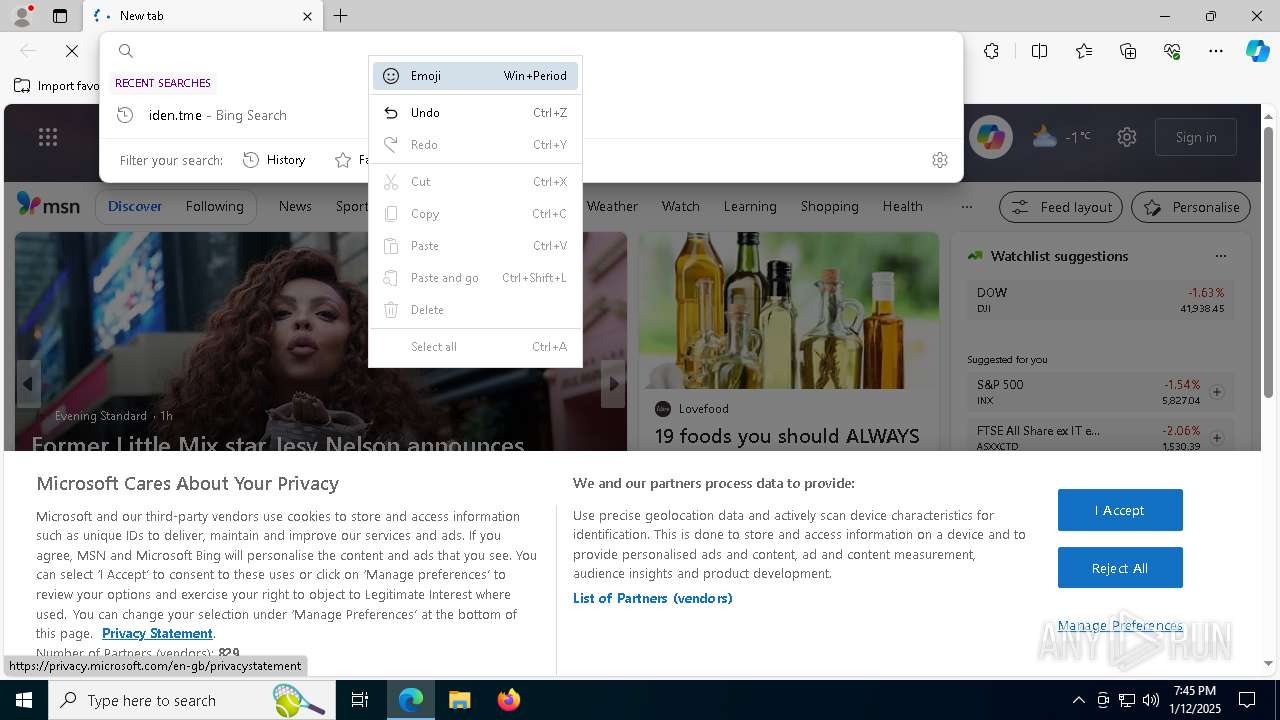The image size is (1280, 720).
Task: Switch to the Discover tab
Action: [135, 206]
